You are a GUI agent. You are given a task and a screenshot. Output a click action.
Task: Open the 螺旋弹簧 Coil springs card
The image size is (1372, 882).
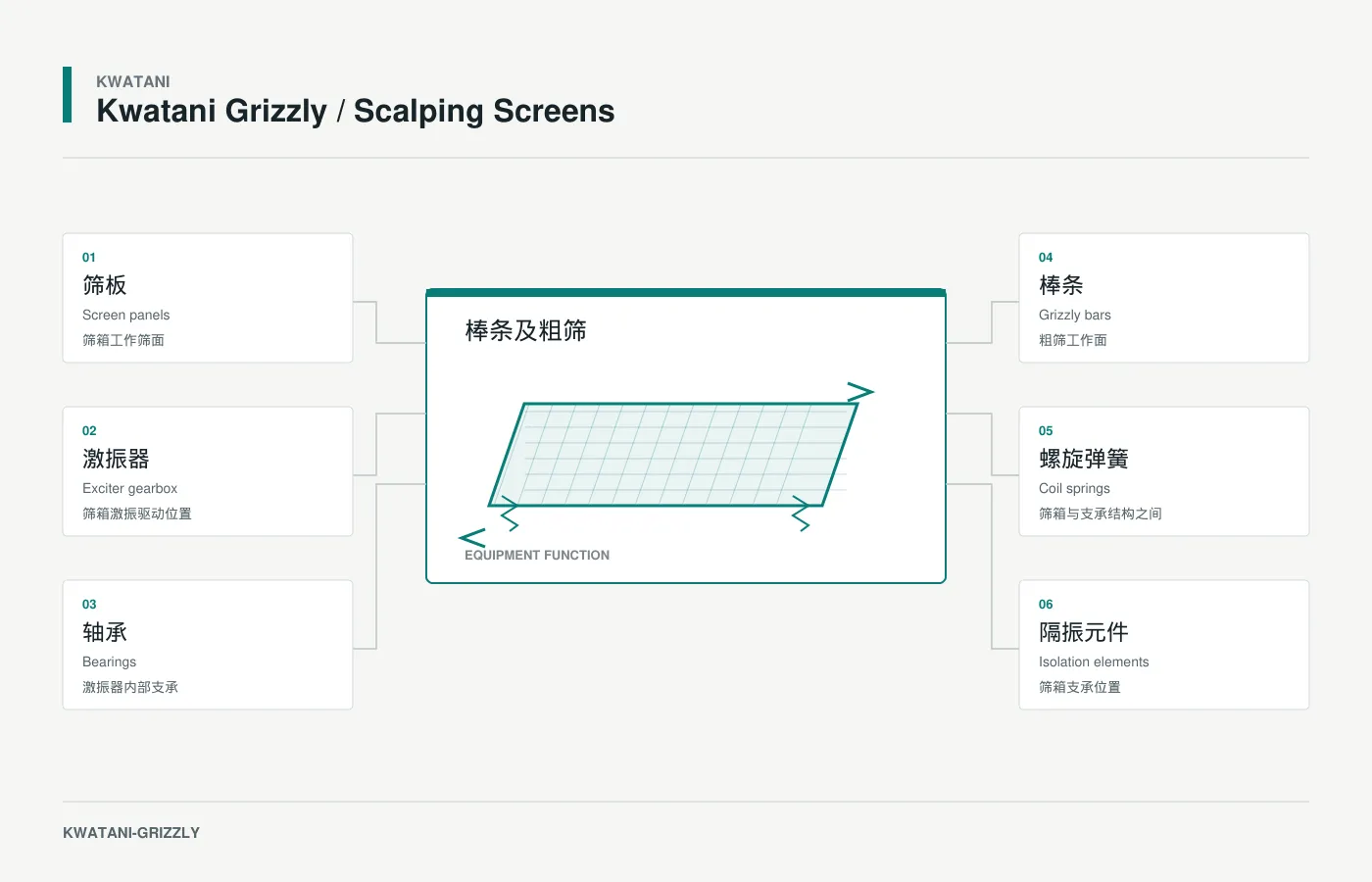click(1164, 471)
